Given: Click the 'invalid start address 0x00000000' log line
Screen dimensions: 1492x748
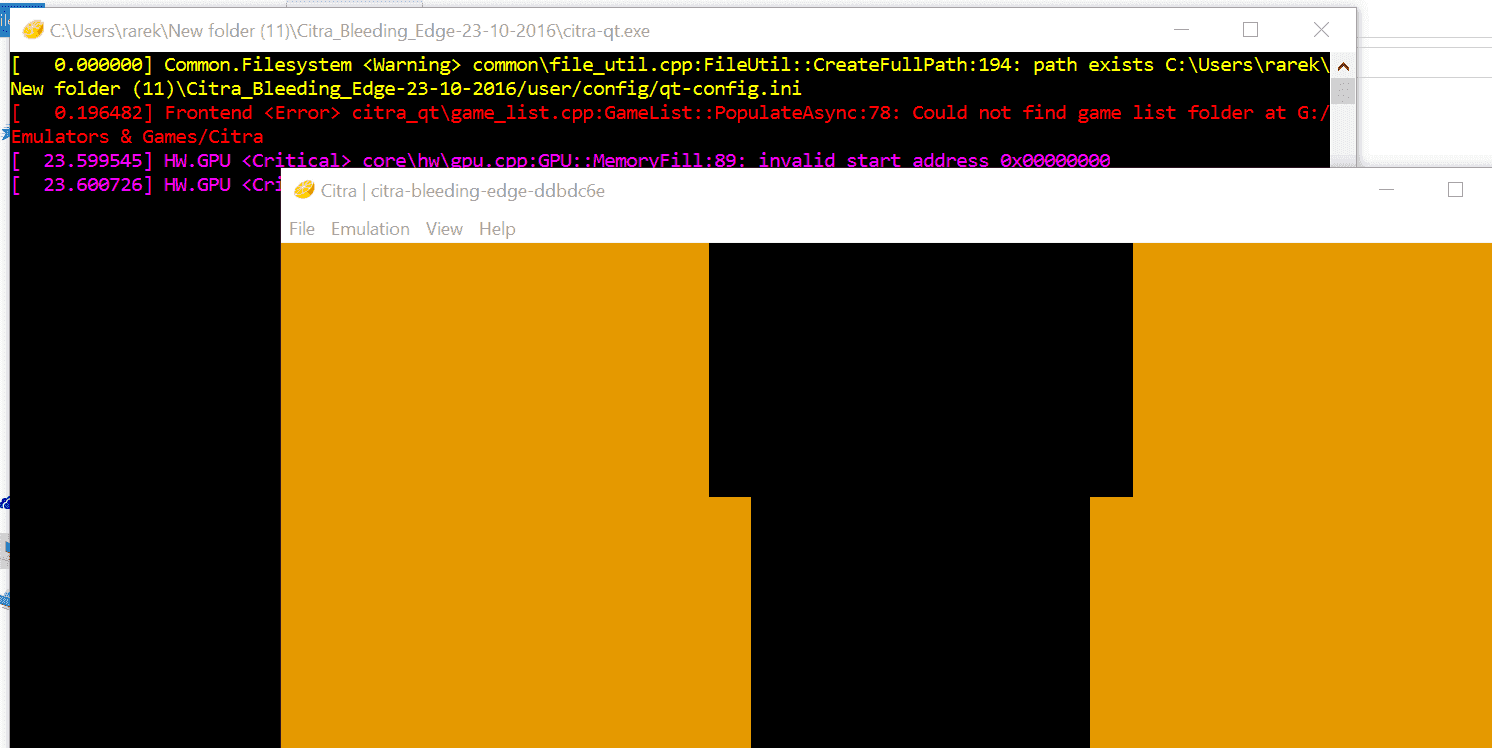Looking at the screenshot, I should click(561, 160).
